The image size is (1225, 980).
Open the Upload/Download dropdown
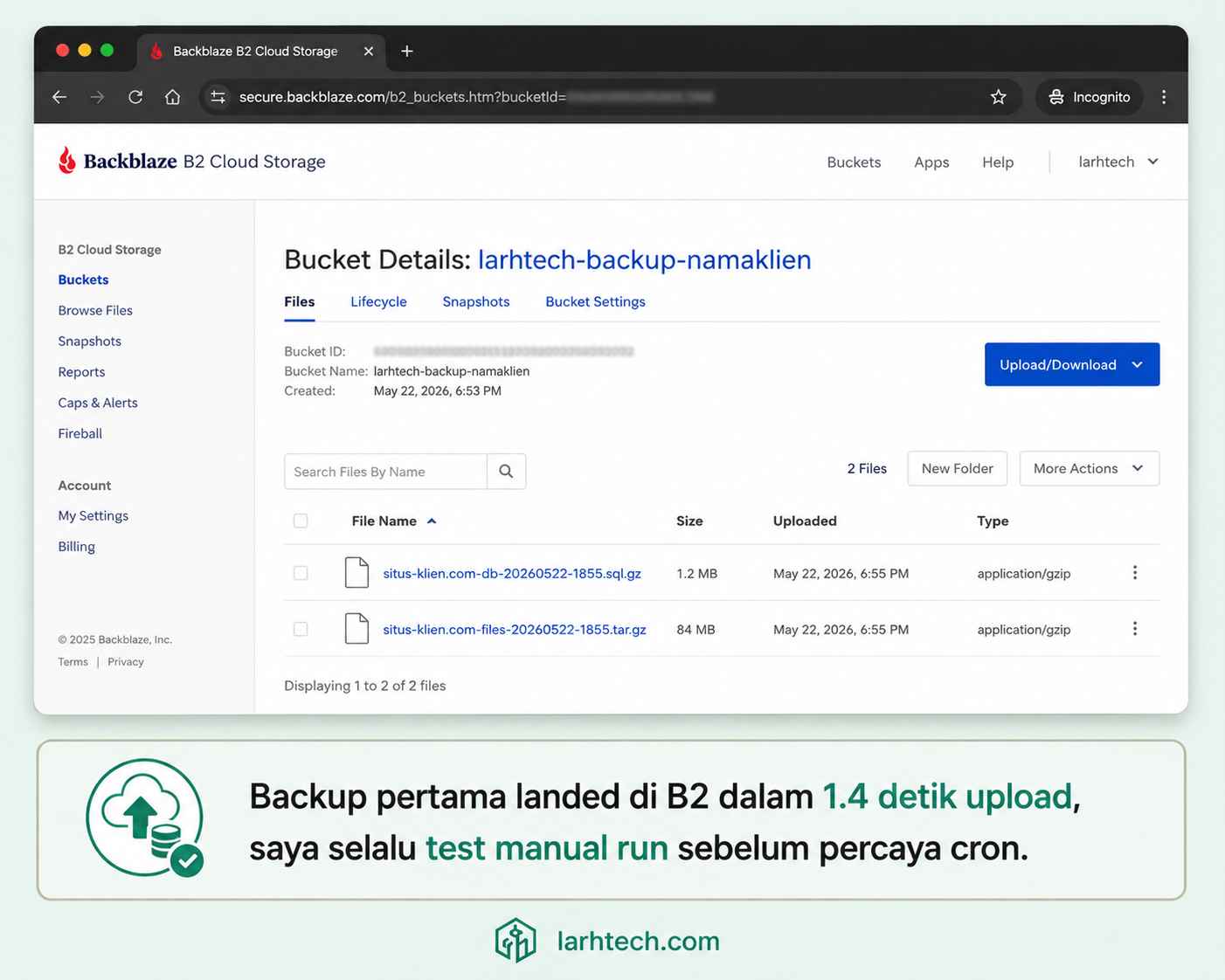coord(1072,364)
